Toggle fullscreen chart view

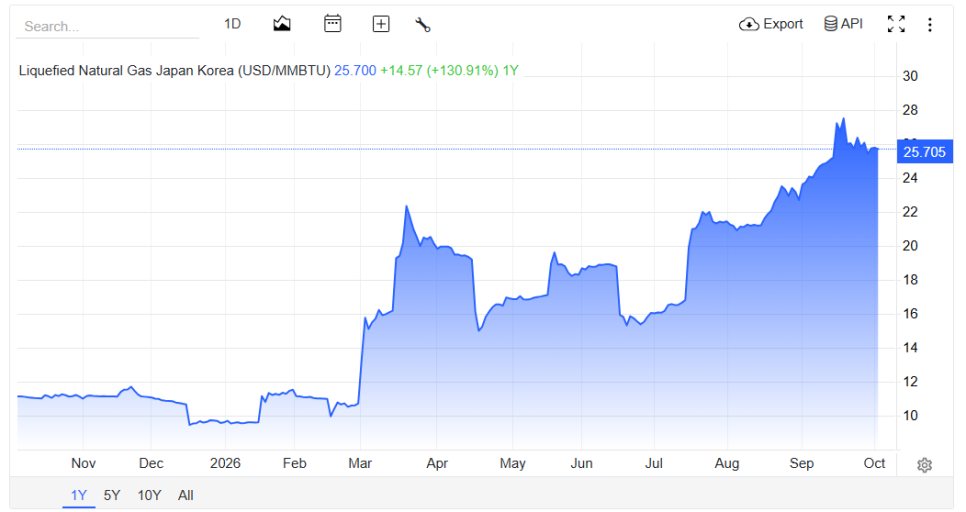(x=896, y=24)
